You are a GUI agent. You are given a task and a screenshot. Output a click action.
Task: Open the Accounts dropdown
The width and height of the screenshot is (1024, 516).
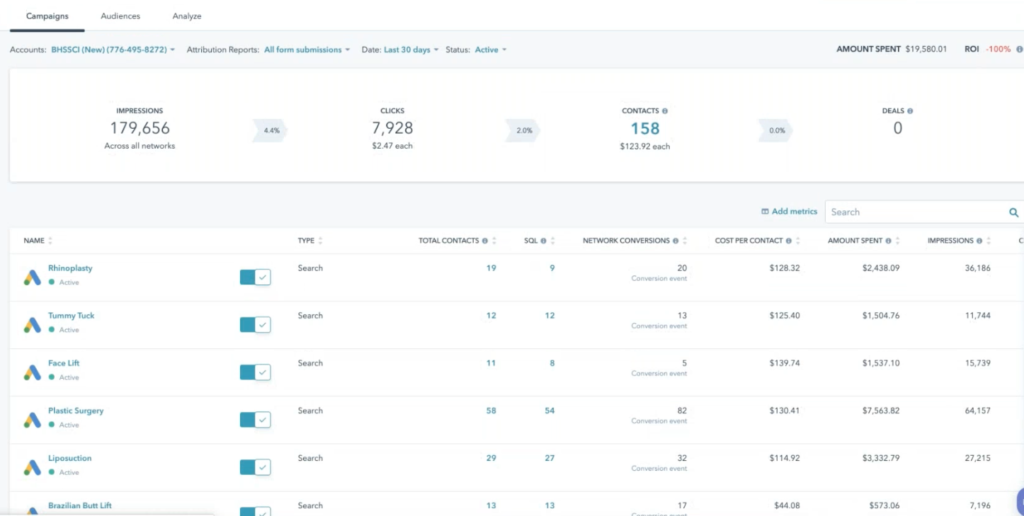(x=112, y=49)
